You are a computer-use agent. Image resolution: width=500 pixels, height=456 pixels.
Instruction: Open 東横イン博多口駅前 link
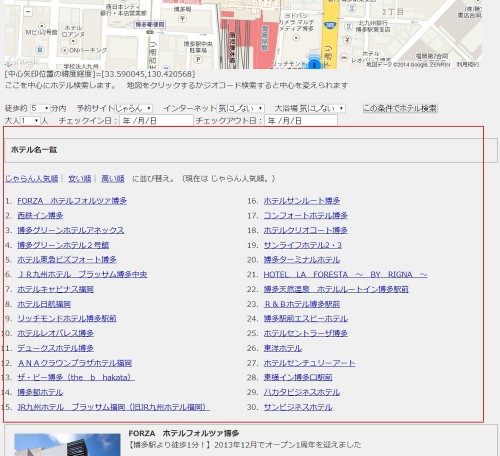(298, 377)
